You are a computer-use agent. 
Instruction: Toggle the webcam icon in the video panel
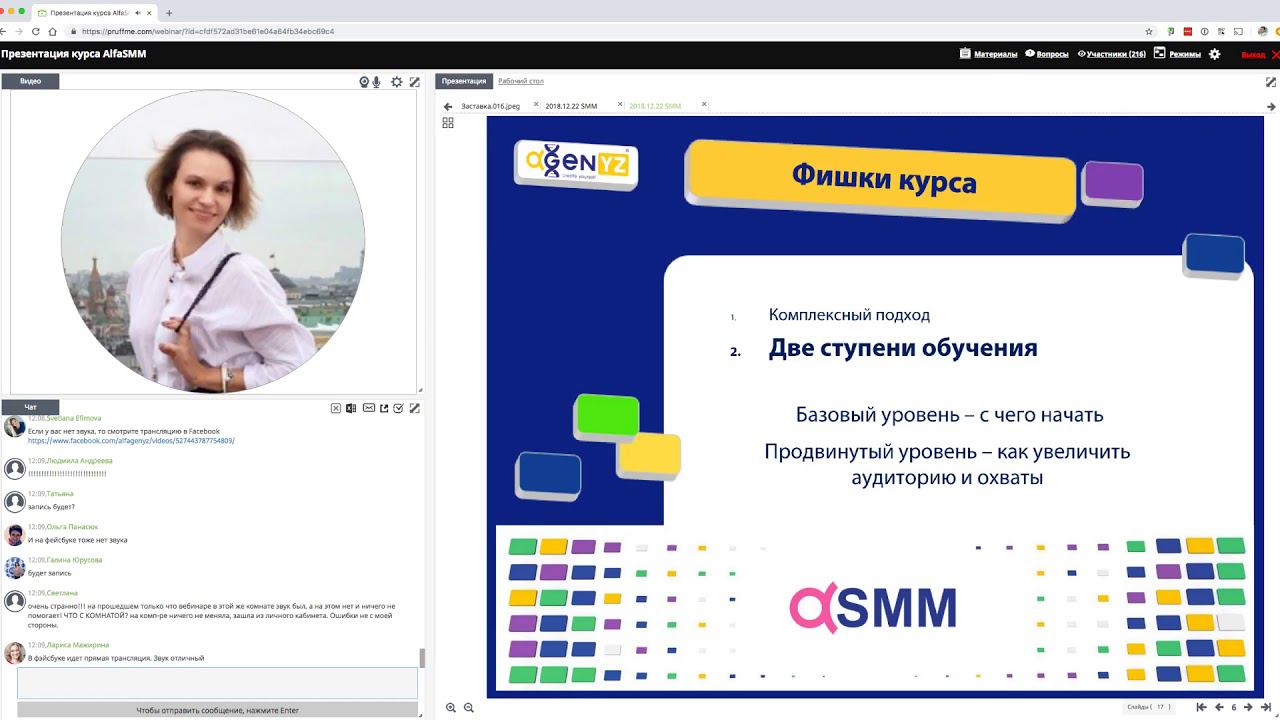coord(365,82)
